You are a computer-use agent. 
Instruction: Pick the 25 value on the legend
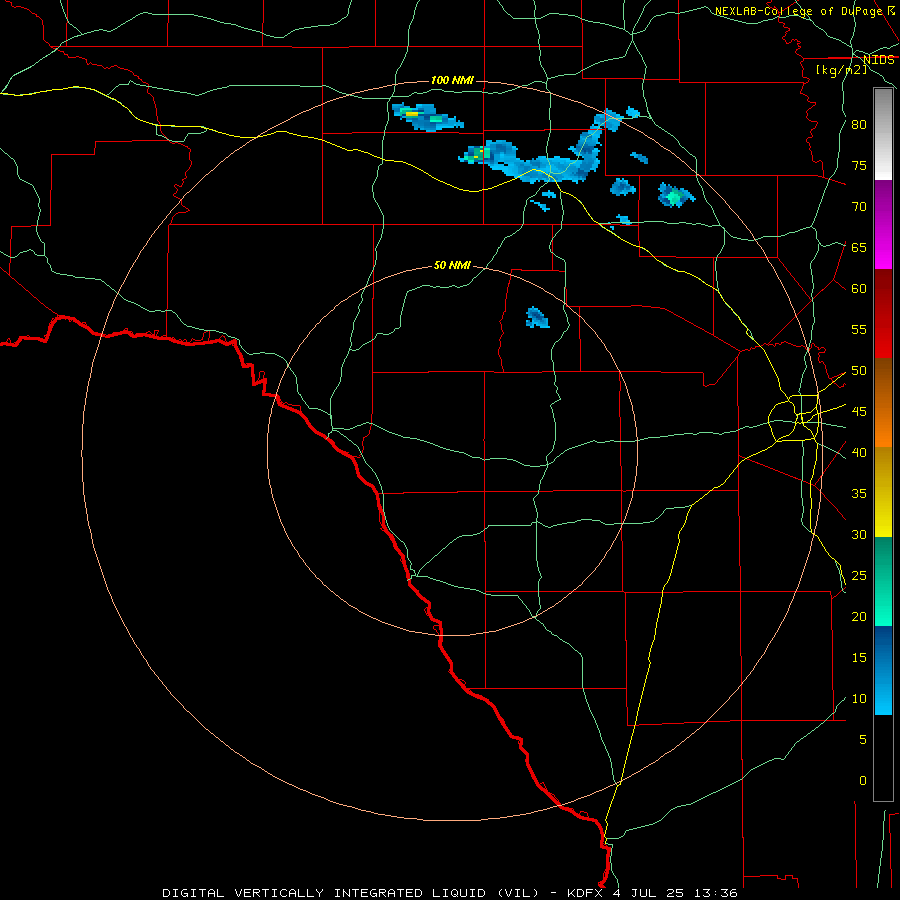[x=859, y=576]
